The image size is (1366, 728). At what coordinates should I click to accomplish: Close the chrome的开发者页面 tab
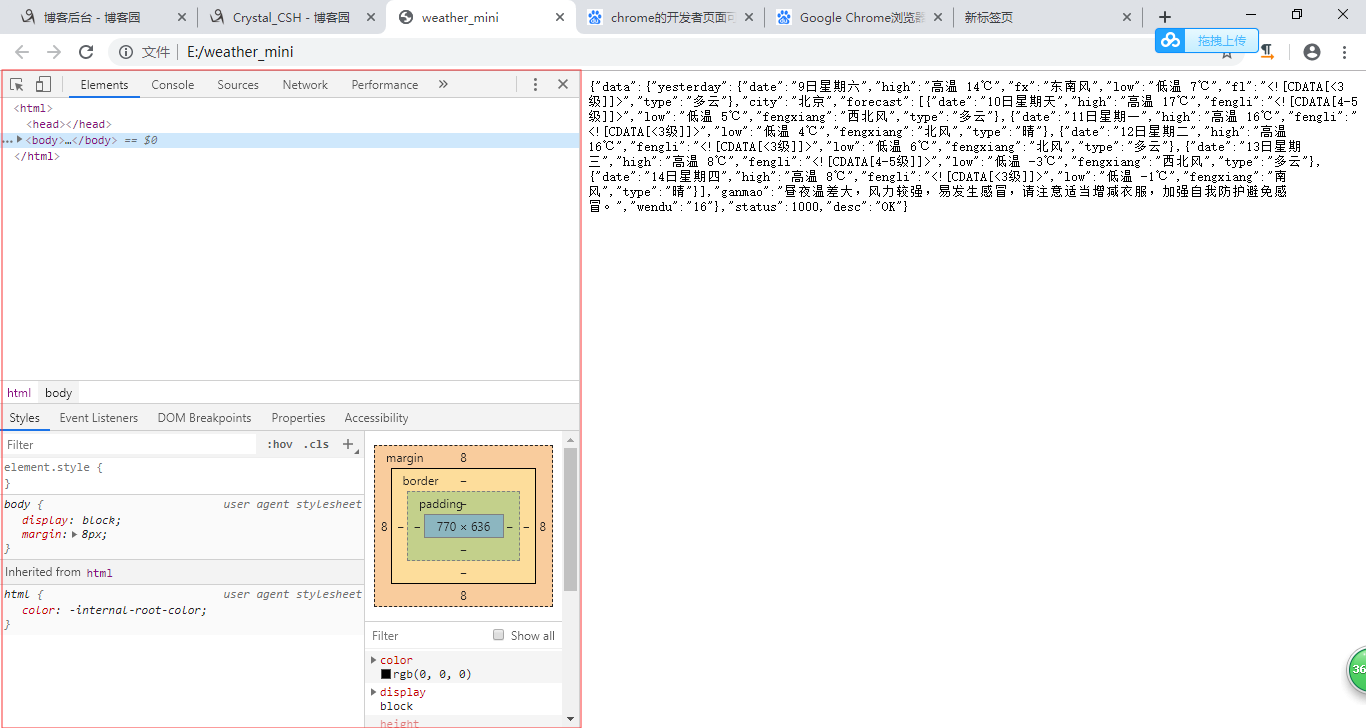(748, 18)
